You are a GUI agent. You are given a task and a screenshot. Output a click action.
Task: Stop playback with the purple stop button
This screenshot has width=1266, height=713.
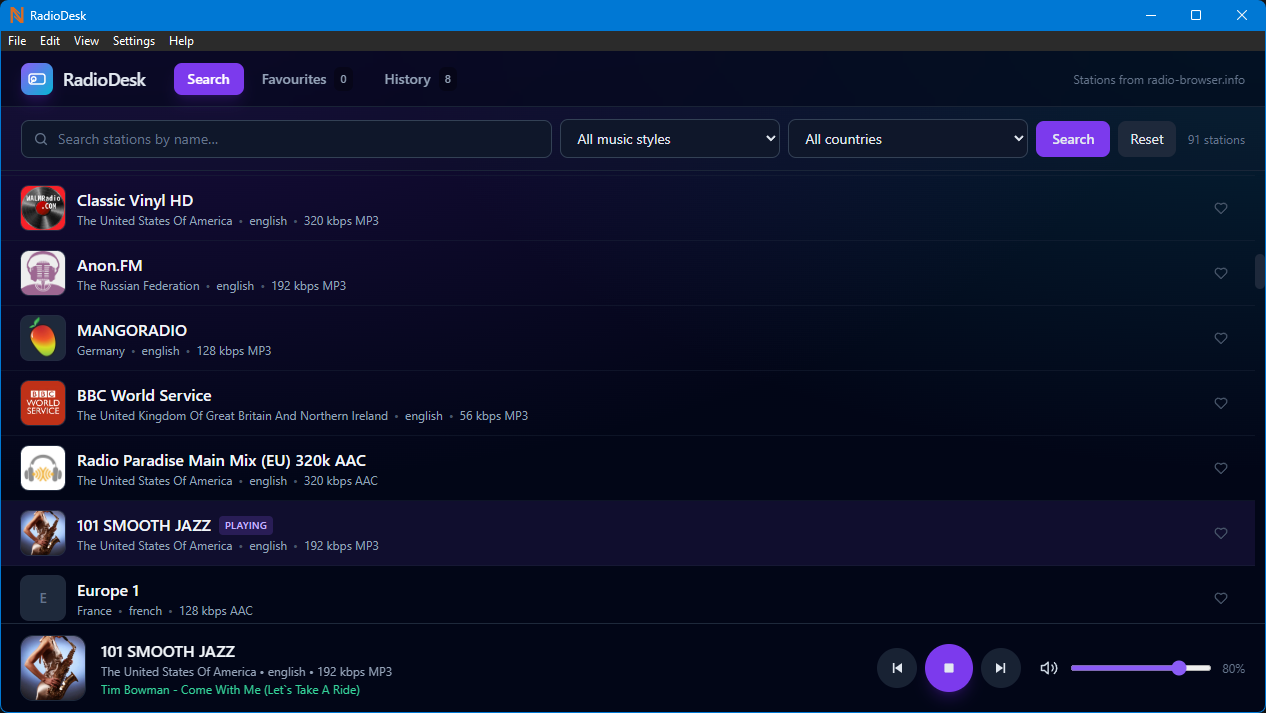[x=949, y=668]
